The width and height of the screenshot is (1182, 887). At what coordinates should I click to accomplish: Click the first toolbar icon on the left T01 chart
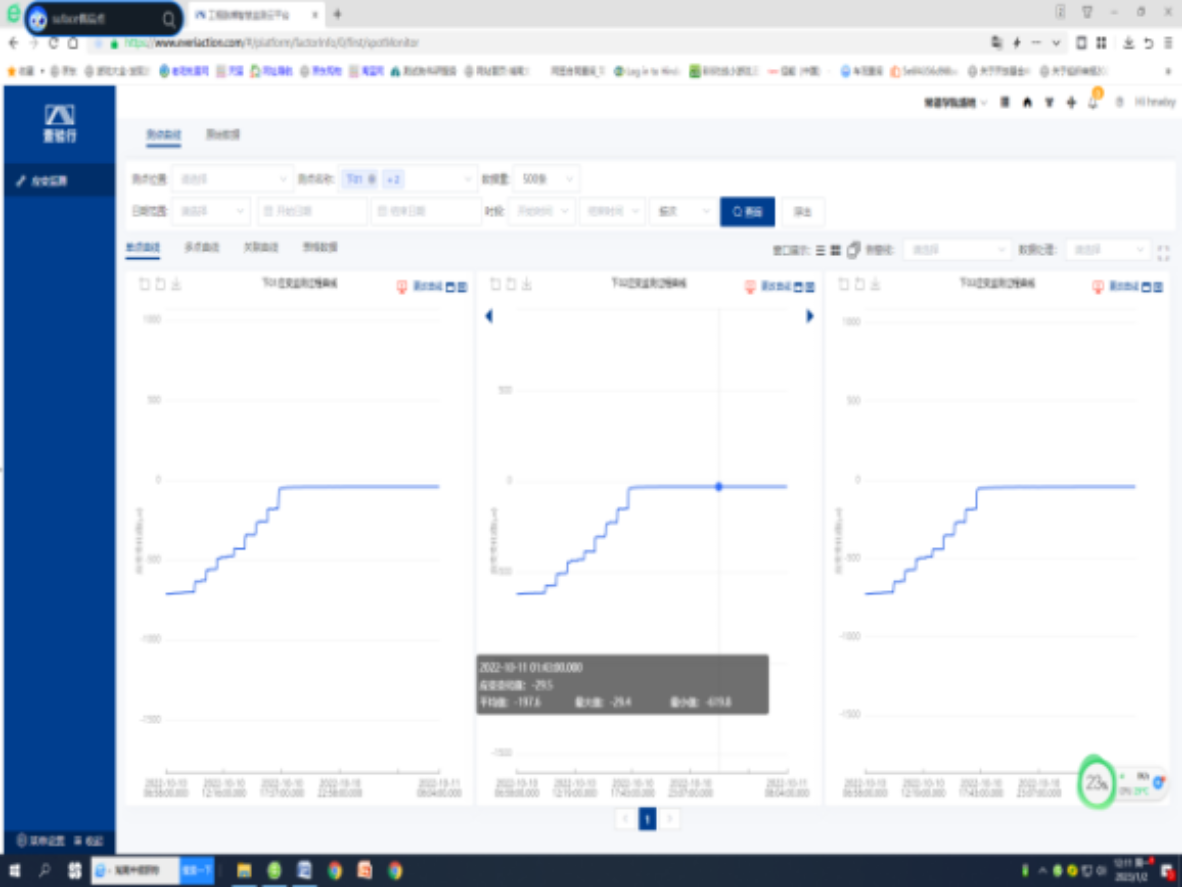pos(145,284)
